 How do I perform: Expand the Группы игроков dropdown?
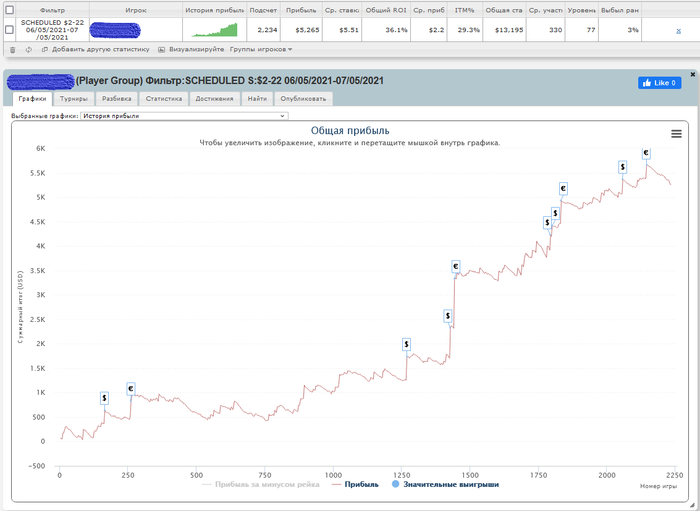(x=261, y=50)
